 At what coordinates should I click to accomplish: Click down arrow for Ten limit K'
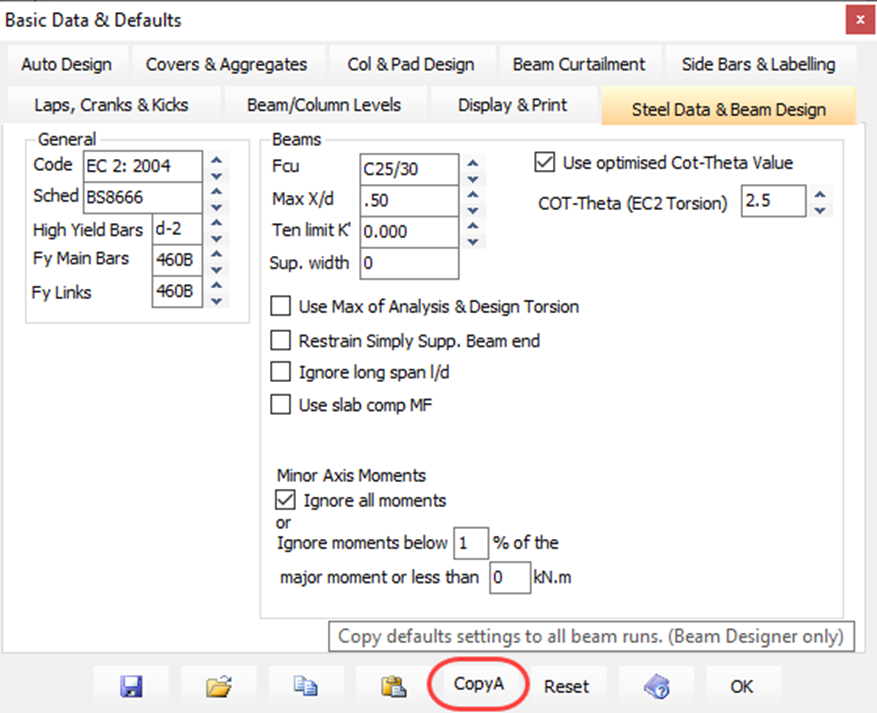(x=473, y=242)
